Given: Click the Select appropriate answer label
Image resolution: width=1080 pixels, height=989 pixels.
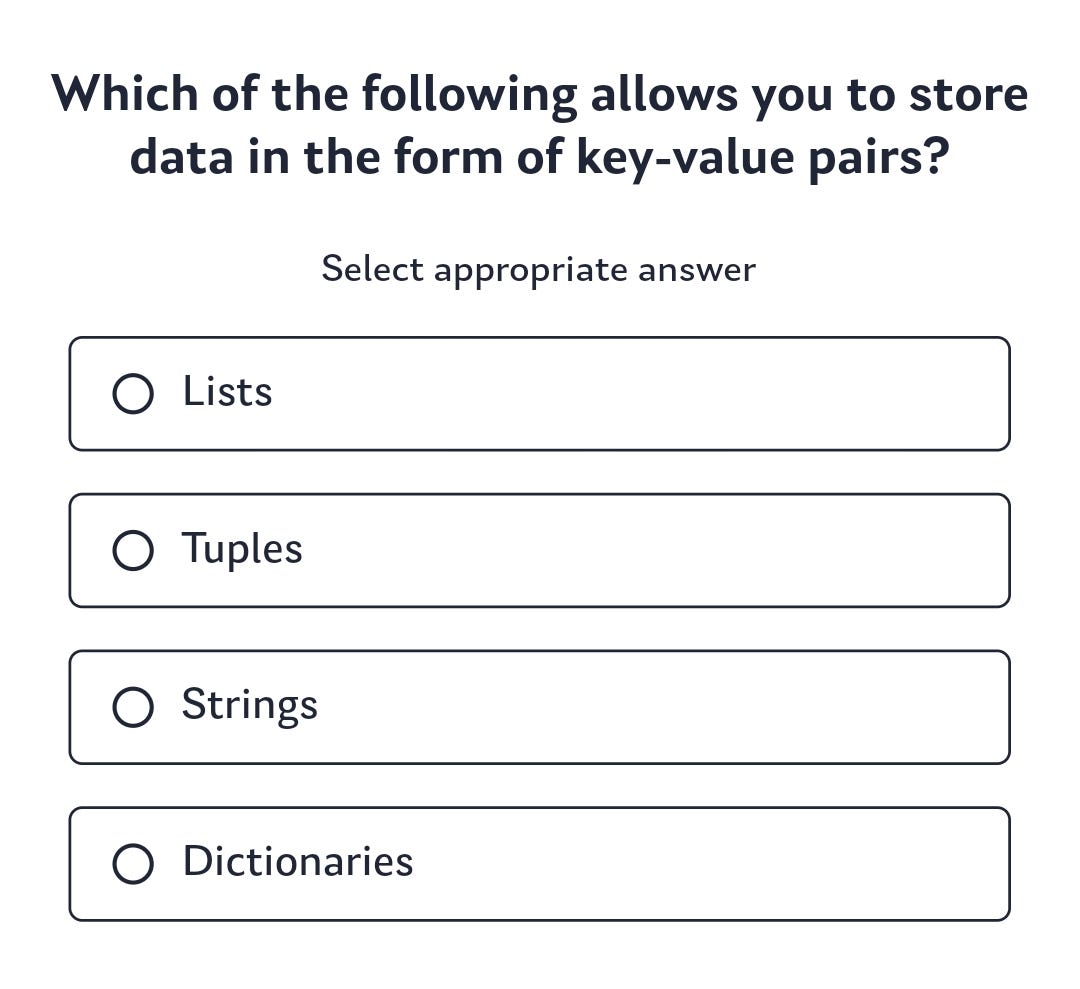Looking at the screenshot, I should pyautogui.click(x=540, y=268).
